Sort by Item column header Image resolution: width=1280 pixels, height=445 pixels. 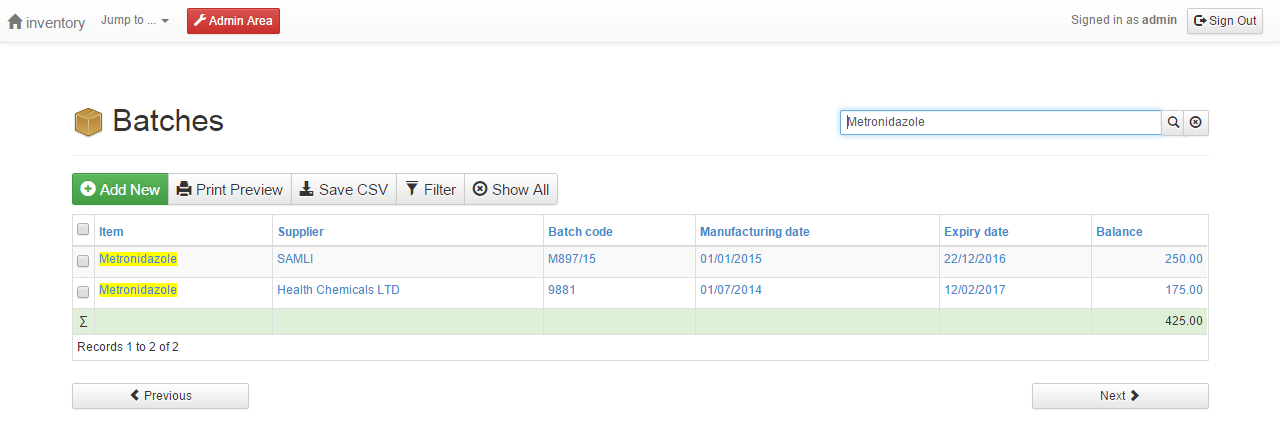(x=111, y=231)
